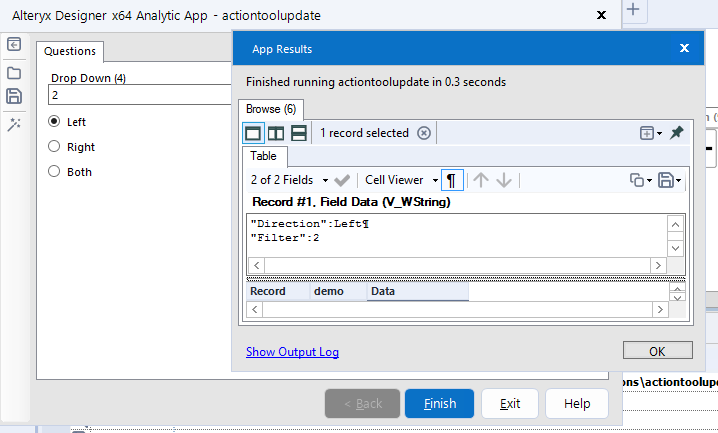Switch to the Browse (6) tab

click(x=270, y=109)
